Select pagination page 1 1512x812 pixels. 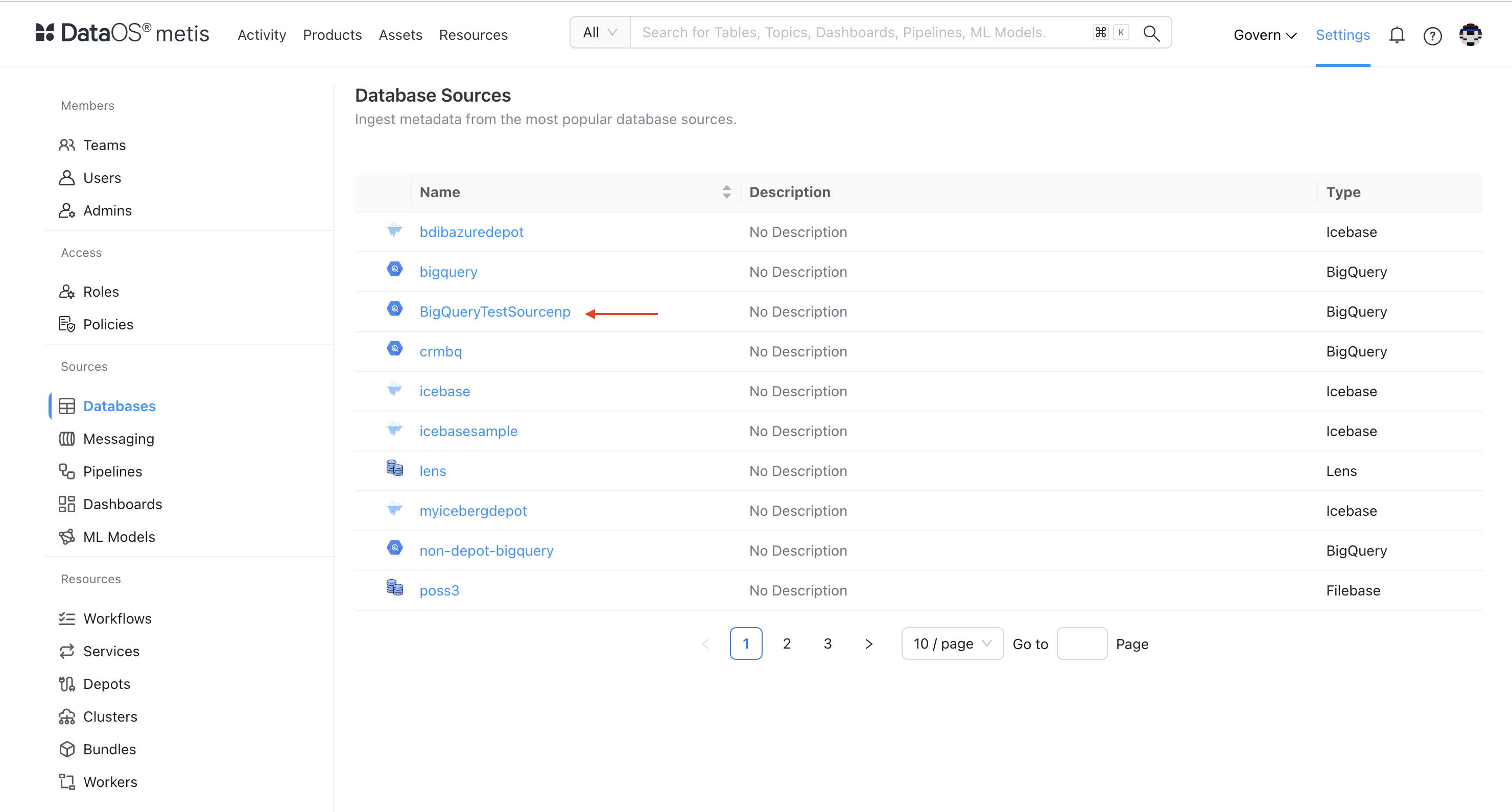click(x=746, y=643)
